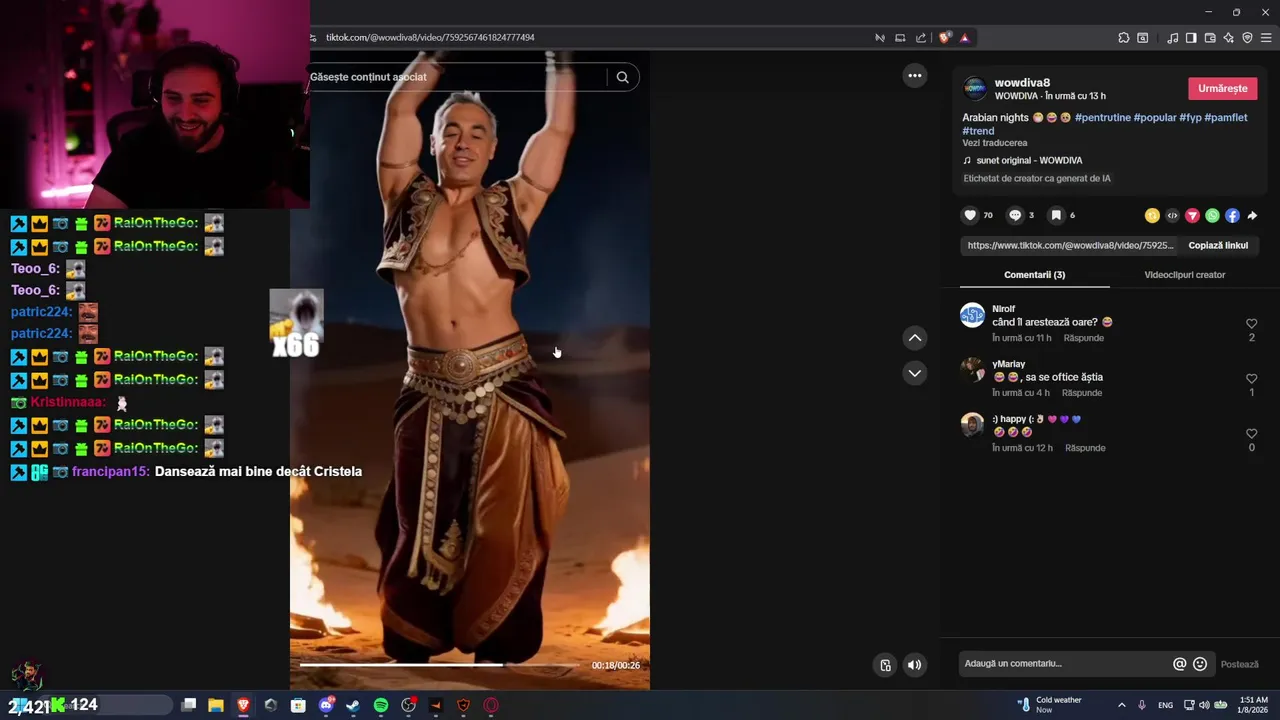The image size is (1280, 720).
Task: Save video with the bookmark icon
Action: (x=1056, y=215)
